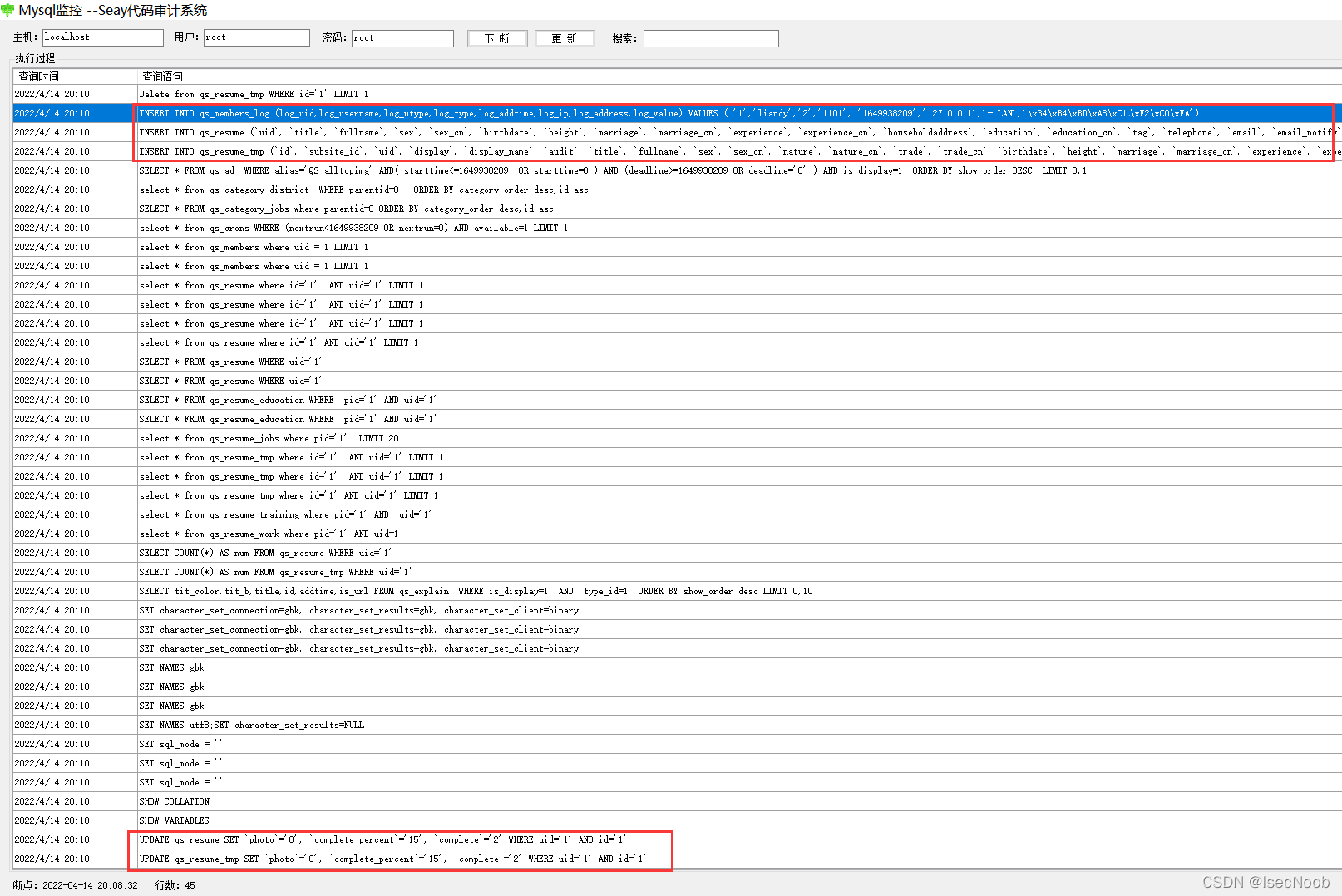
Task: Select the qs_explain query row
Action: [x=677, y=591]
